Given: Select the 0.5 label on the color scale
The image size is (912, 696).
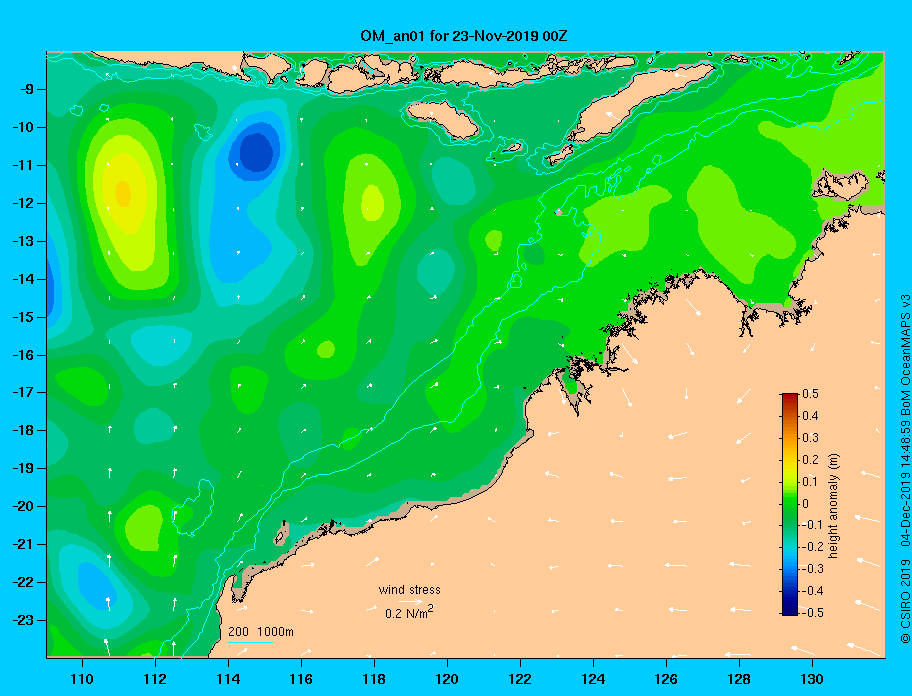Looking at the screenshot, I should coord(810,394).
